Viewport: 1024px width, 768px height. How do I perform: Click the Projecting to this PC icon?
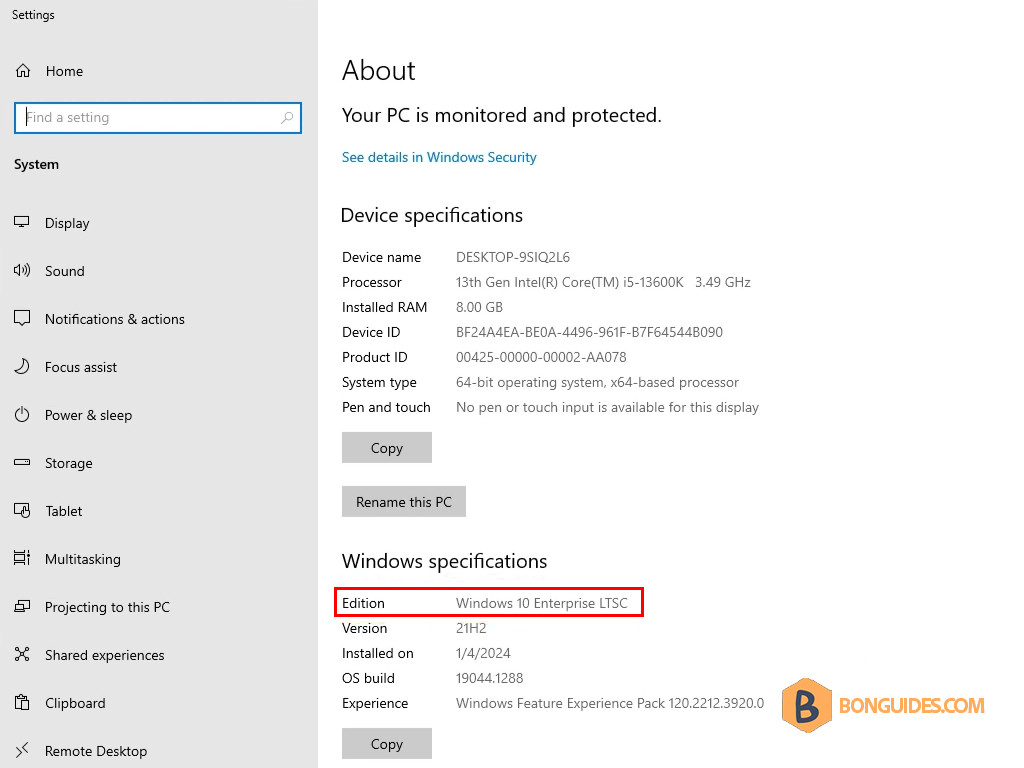pos(22,607)
